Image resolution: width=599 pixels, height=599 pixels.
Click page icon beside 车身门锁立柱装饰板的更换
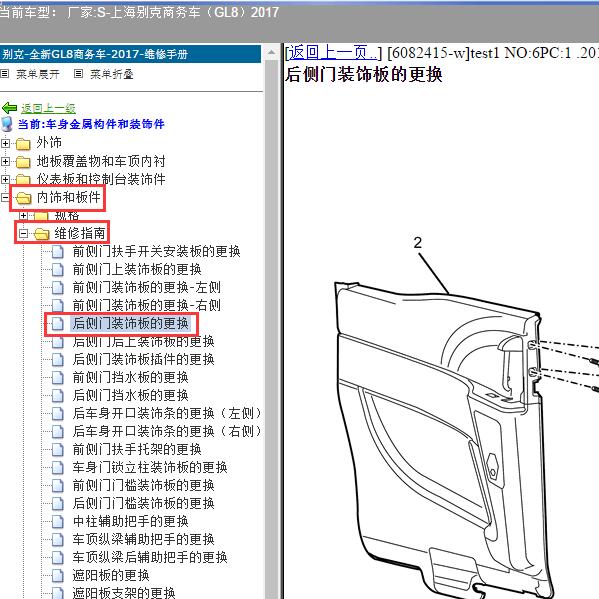58,468
